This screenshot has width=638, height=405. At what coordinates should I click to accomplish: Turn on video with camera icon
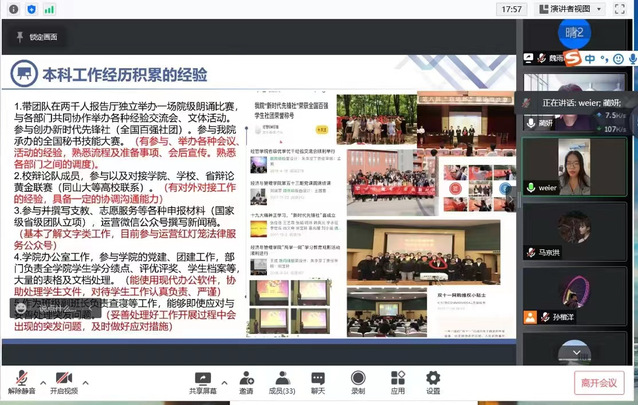(63, 379)
